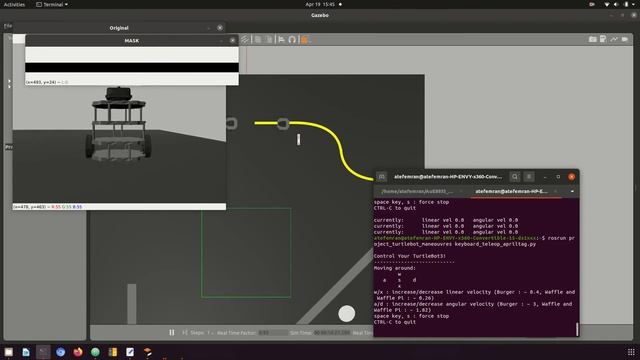The width and height of the screenshot is (640, 360).
Task: Open the terminal hamburger menu
Action: click(529, 177)
